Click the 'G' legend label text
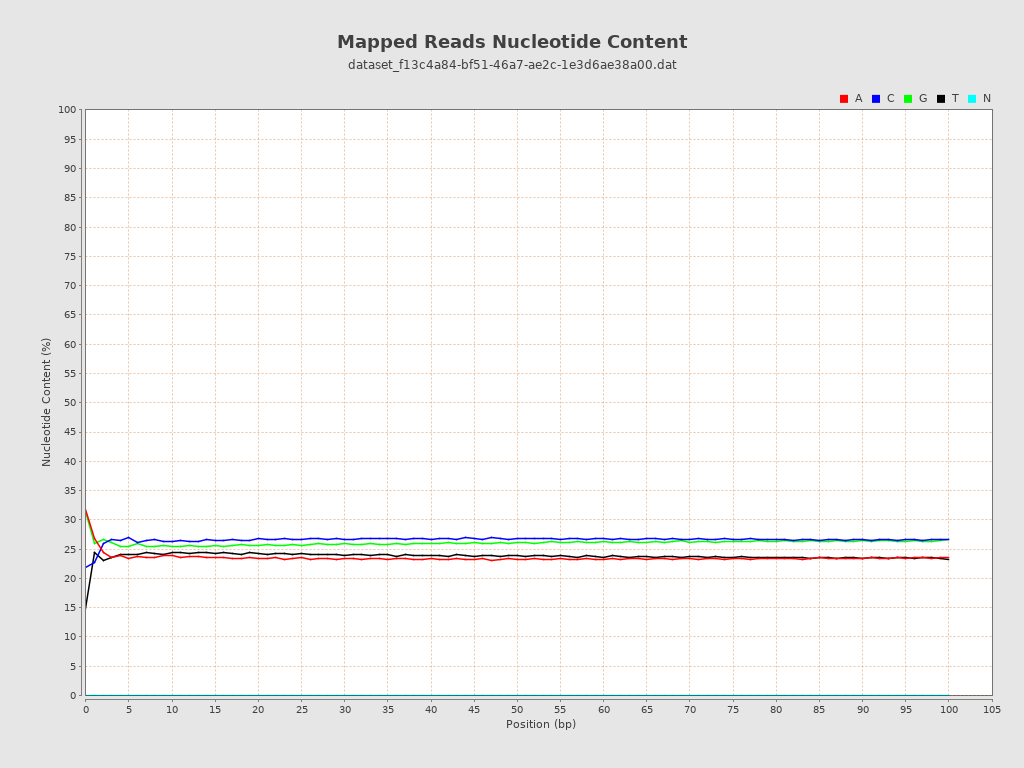The width and height of the screenshot is (1024, 768). [x=923, y=99]
